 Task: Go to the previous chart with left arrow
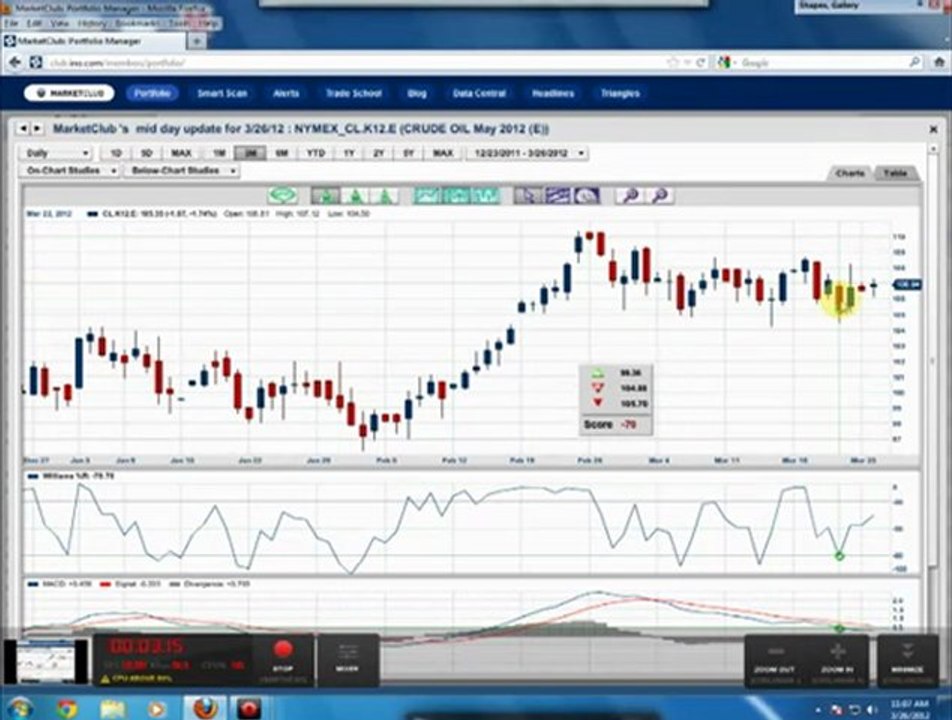click(x=23, y=129)
